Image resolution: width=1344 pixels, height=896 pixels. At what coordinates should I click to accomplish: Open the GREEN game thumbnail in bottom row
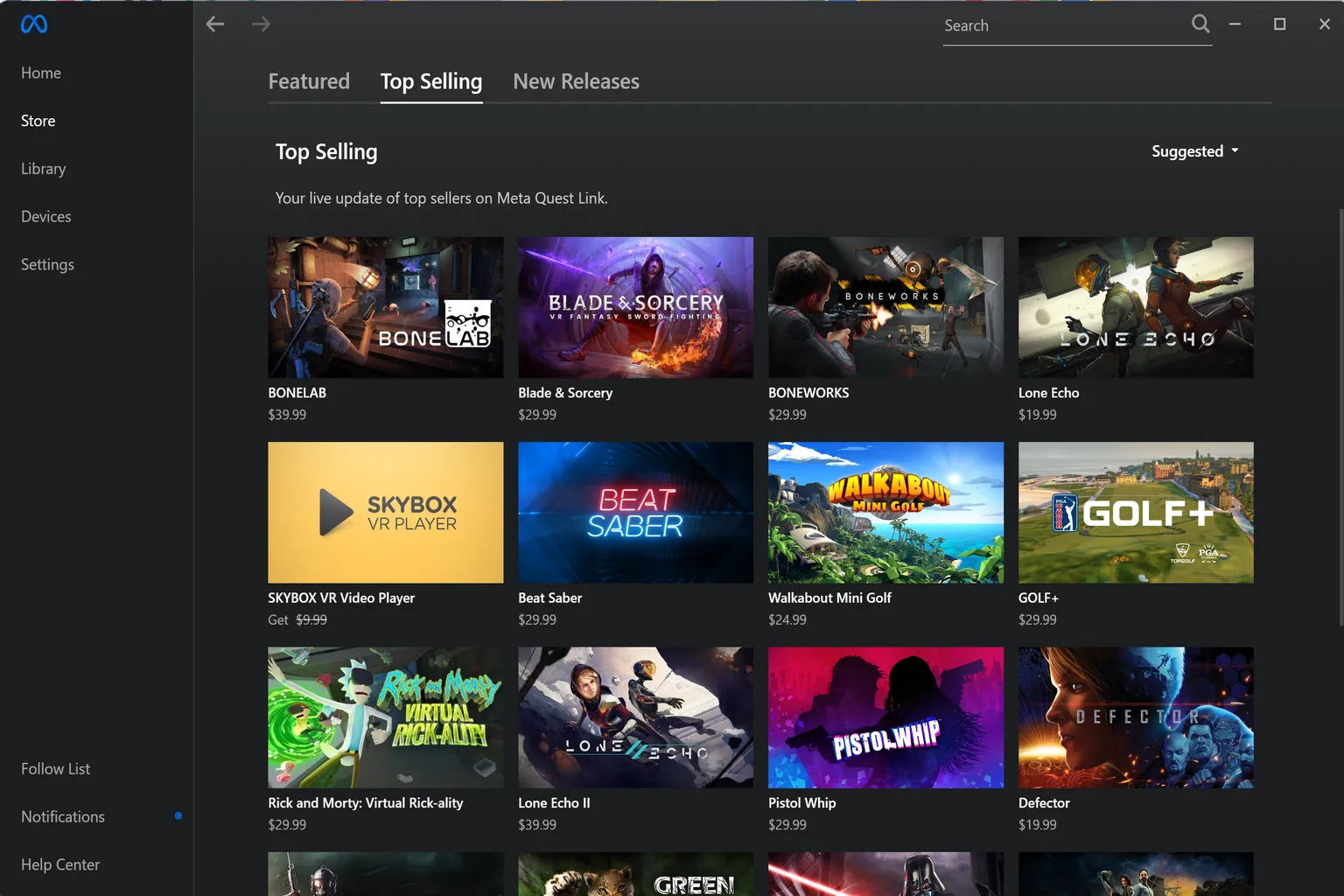[x=635, y=874]
